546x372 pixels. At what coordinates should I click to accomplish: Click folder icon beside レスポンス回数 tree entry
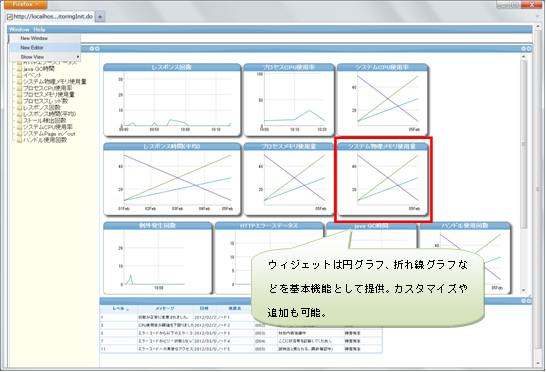pos(20,108)
